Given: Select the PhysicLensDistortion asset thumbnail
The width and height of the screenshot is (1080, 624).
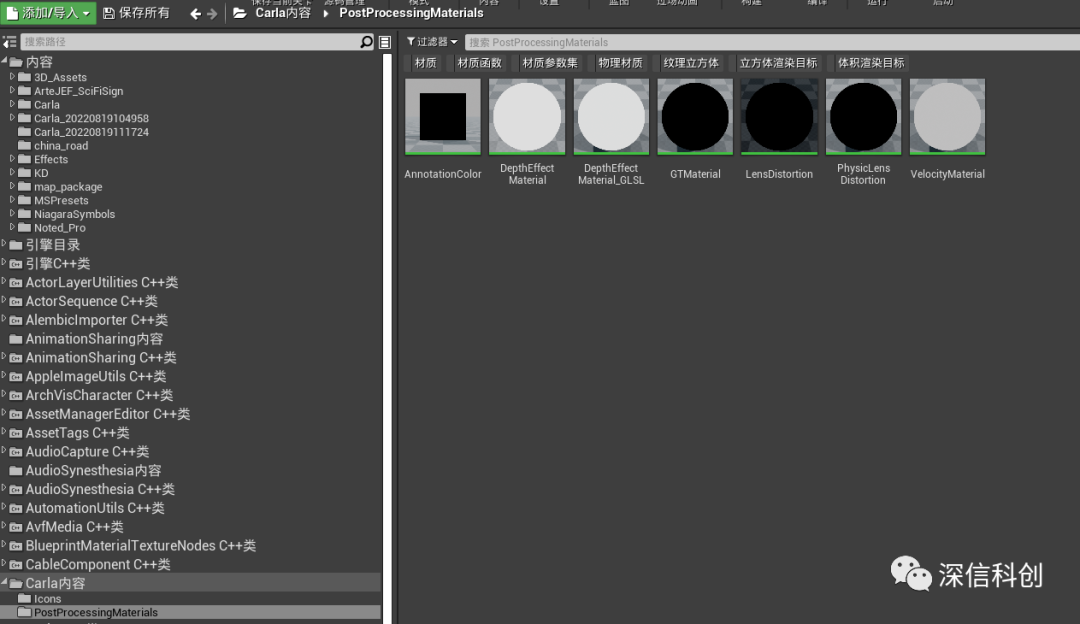Looking at the screenshot, I should coord(863,116).
